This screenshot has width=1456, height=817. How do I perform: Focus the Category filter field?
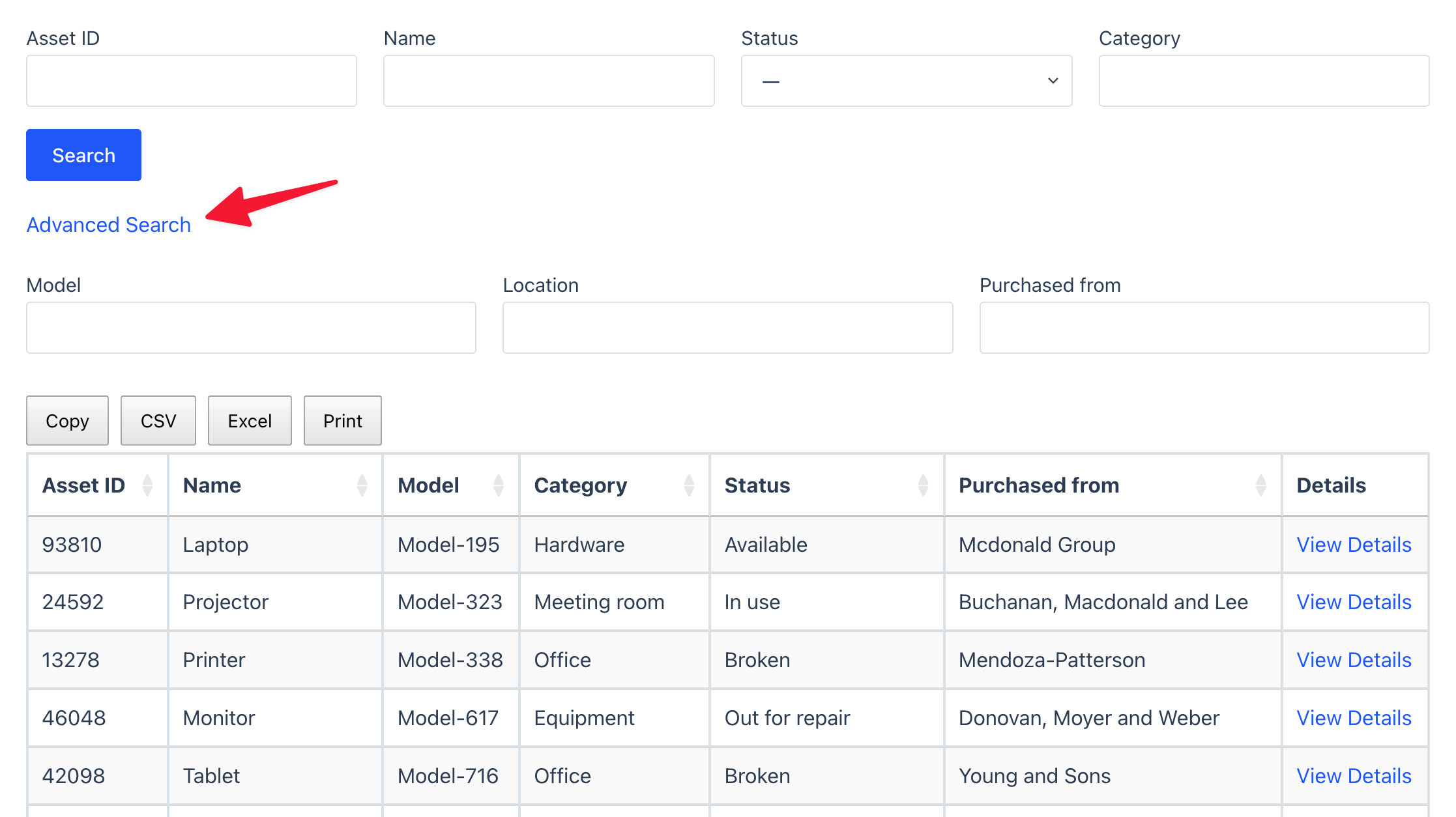(1264, 81)
